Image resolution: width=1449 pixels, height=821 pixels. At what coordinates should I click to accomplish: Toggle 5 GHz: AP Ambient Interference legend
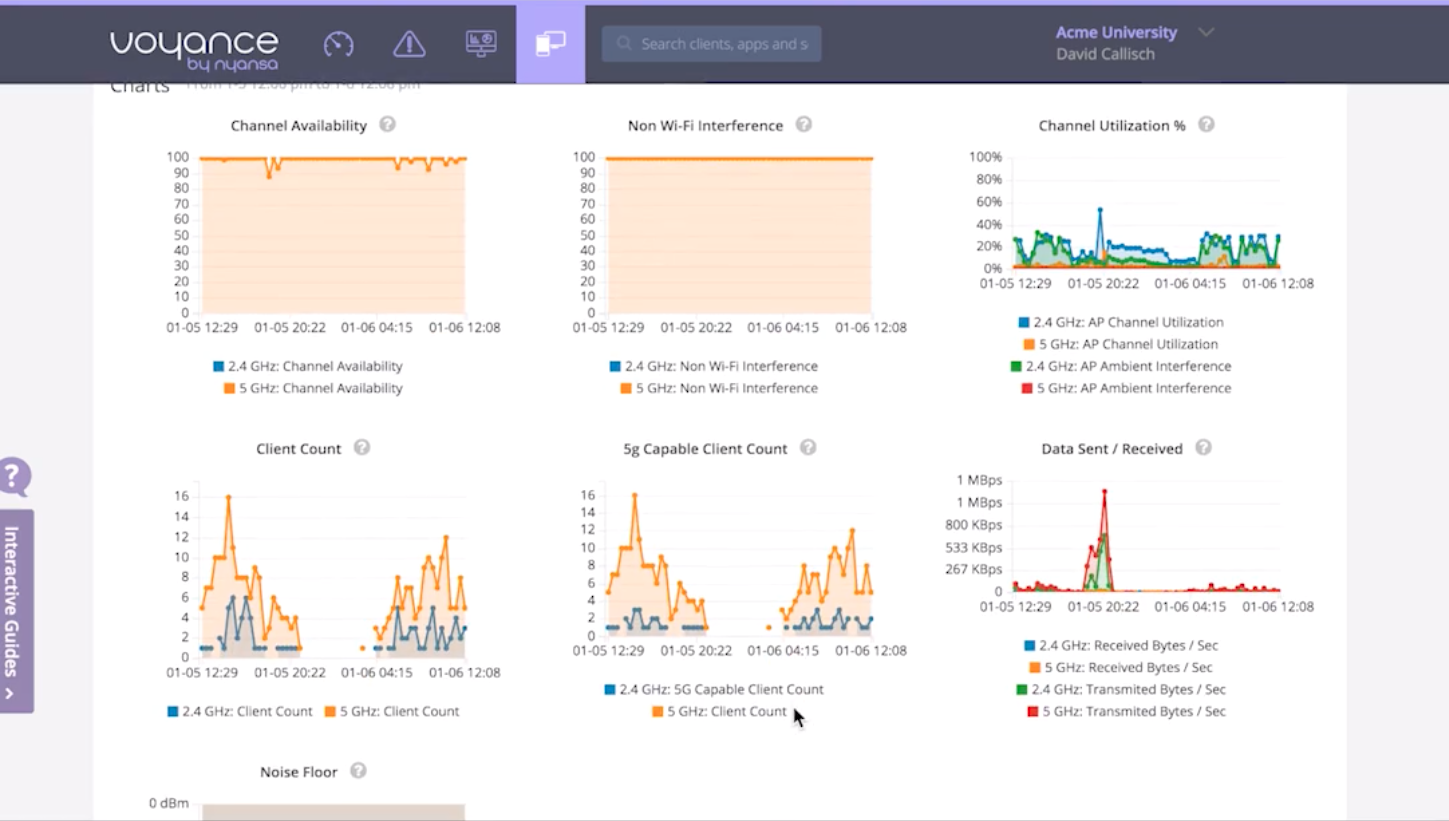coord(1126,388)
